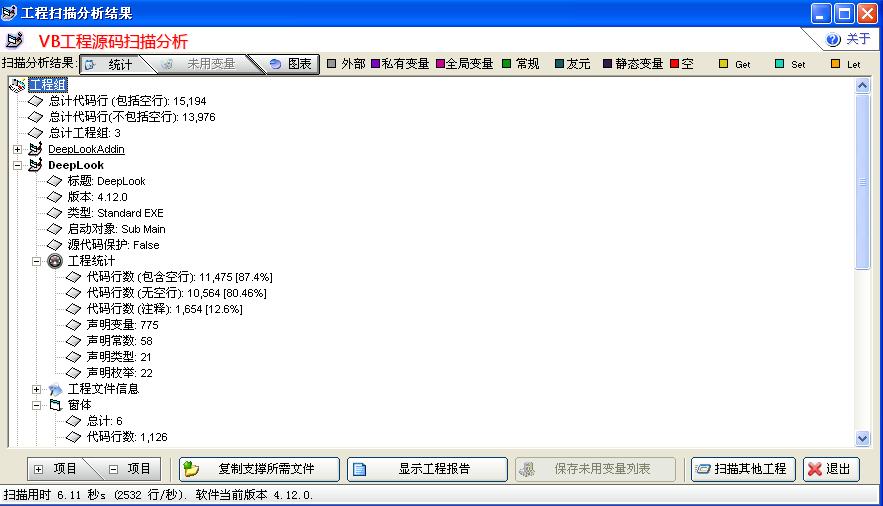This screenshot has height=506, width=883.
Task: Click the tree scrollbar down arrow
Action: coord(862,438)
